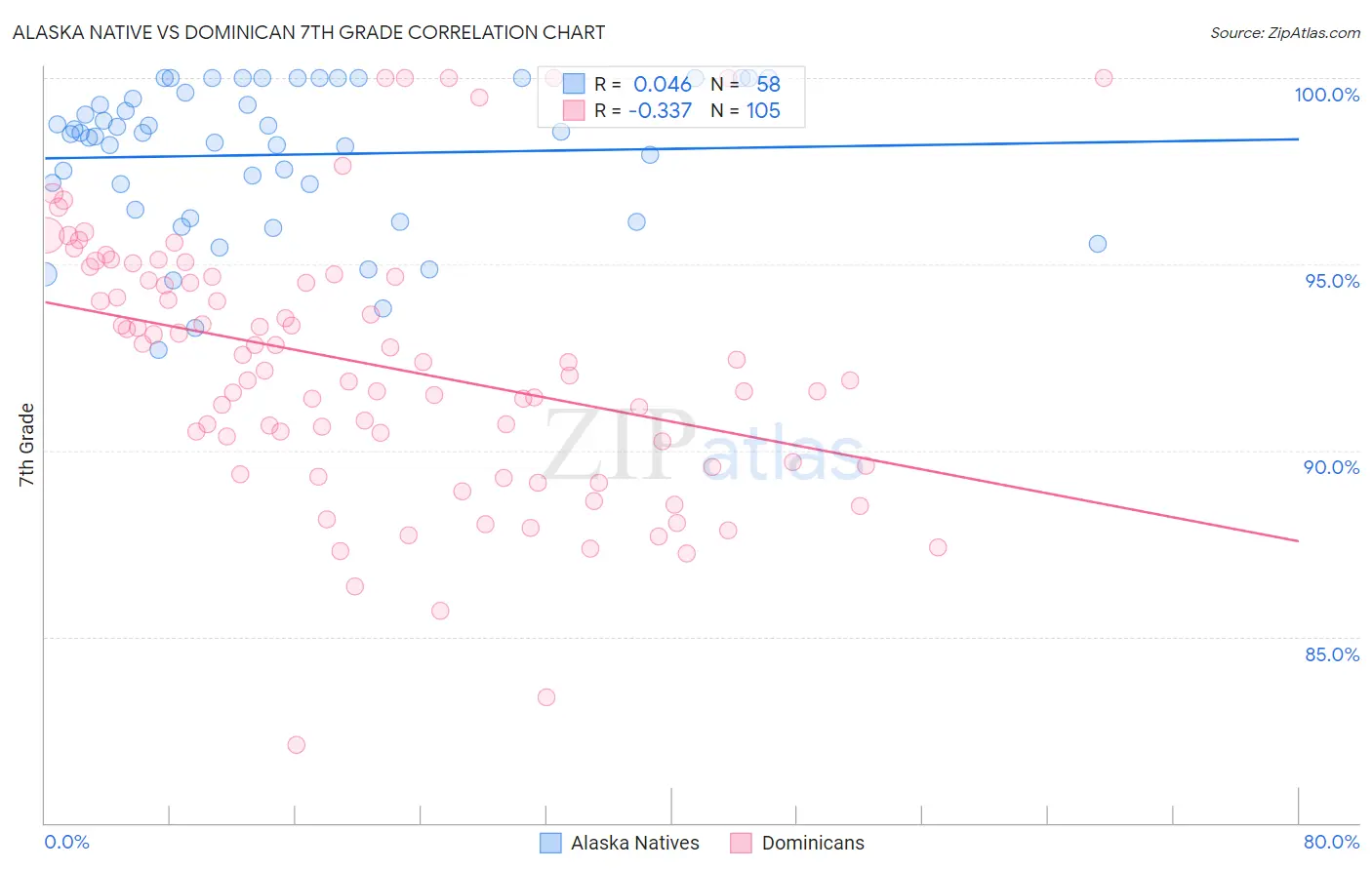Viewport: 1372px width, 870px height.
Task: Click the blue swatch in the R = 0.046 box
Action: pos(574,84)
